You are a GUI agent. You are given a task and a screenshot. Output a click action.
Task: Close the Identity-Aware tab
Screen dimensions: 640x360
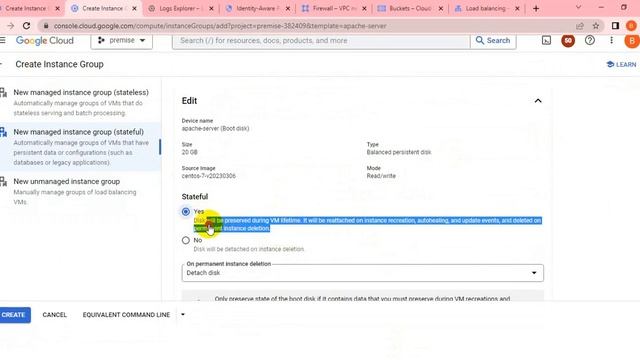[x=288, y=8]
